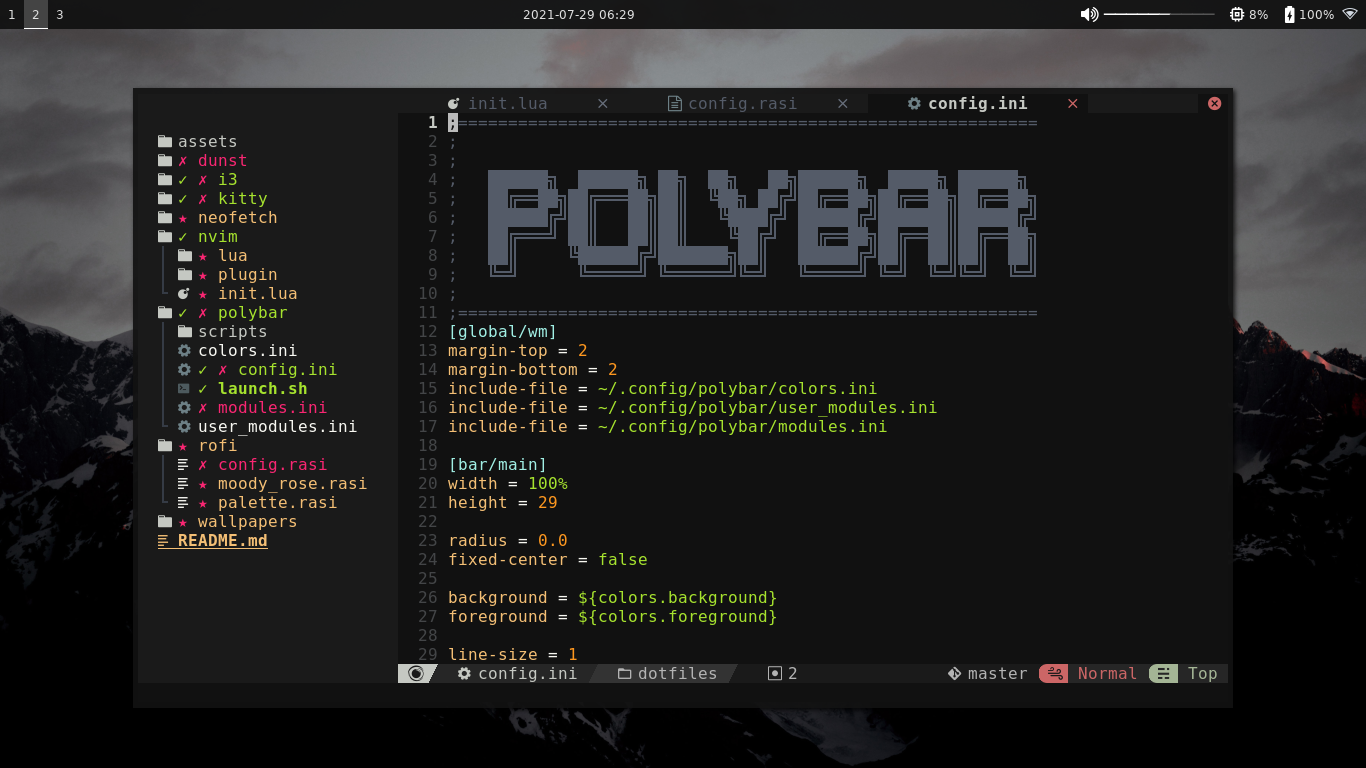Click the margin-top line
Screen dimensions: 1366x768
point(518,351)
